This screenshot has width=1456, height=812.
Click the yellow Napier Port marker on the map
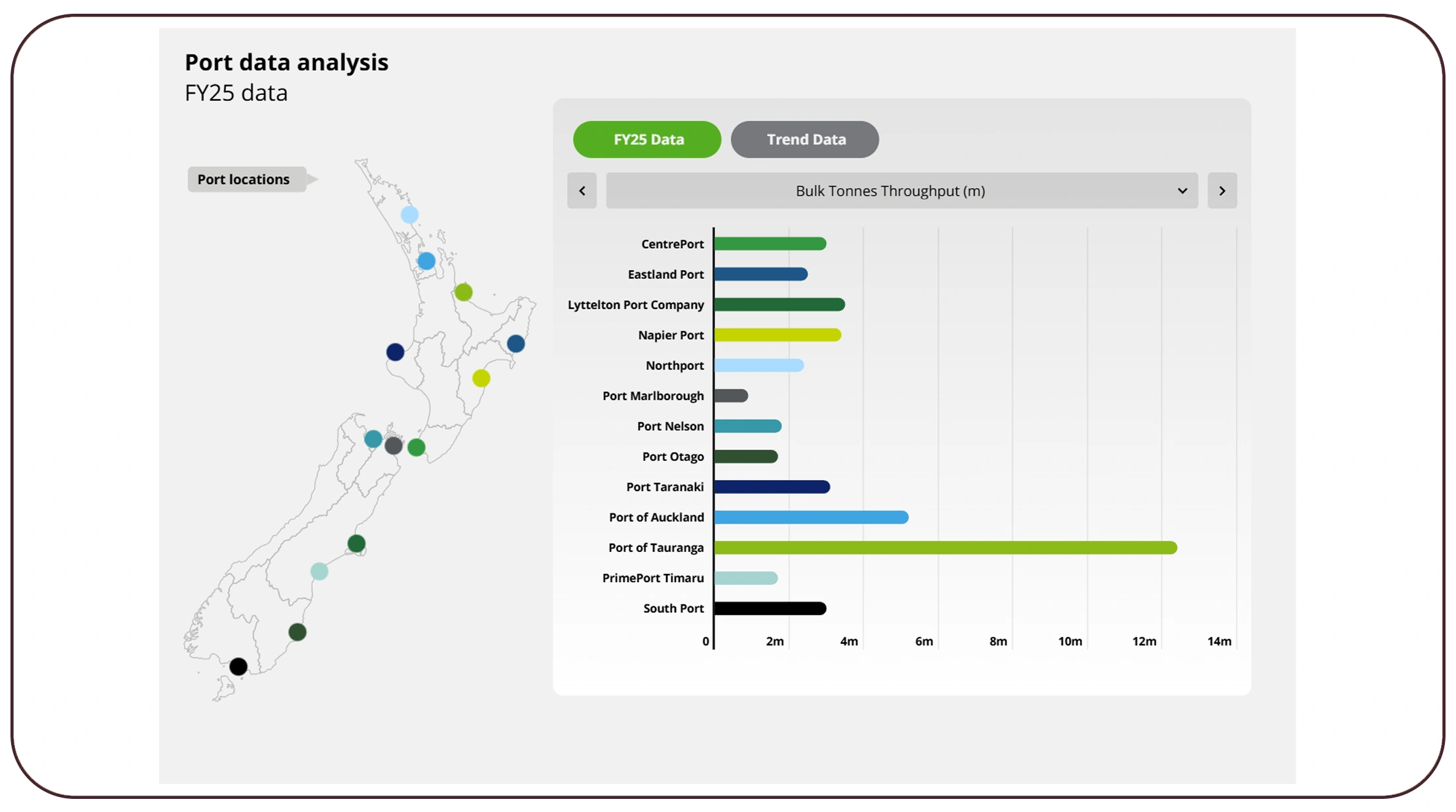481,378
